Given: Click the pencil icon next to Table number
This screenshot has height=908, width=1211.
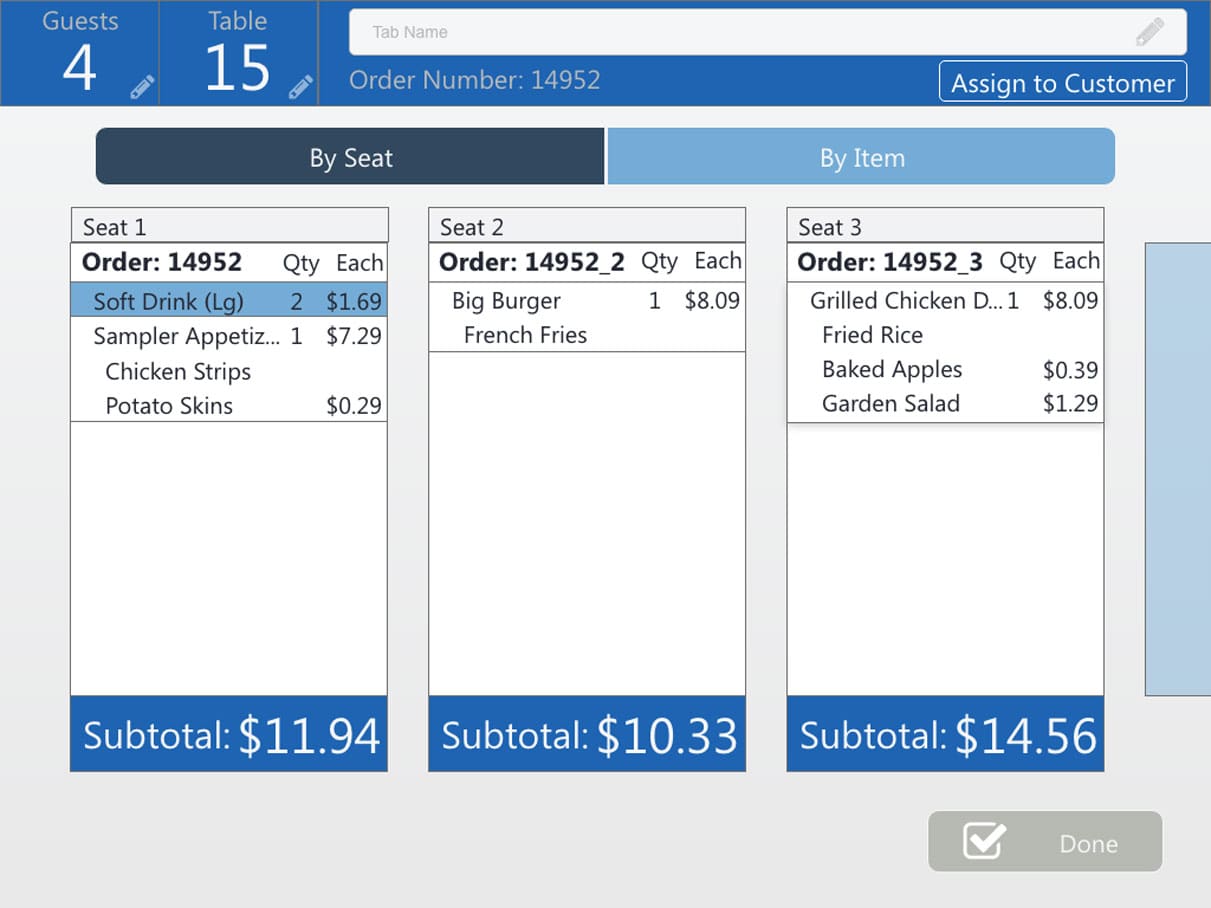Looking at the screenshot, I should coord(300,87).
